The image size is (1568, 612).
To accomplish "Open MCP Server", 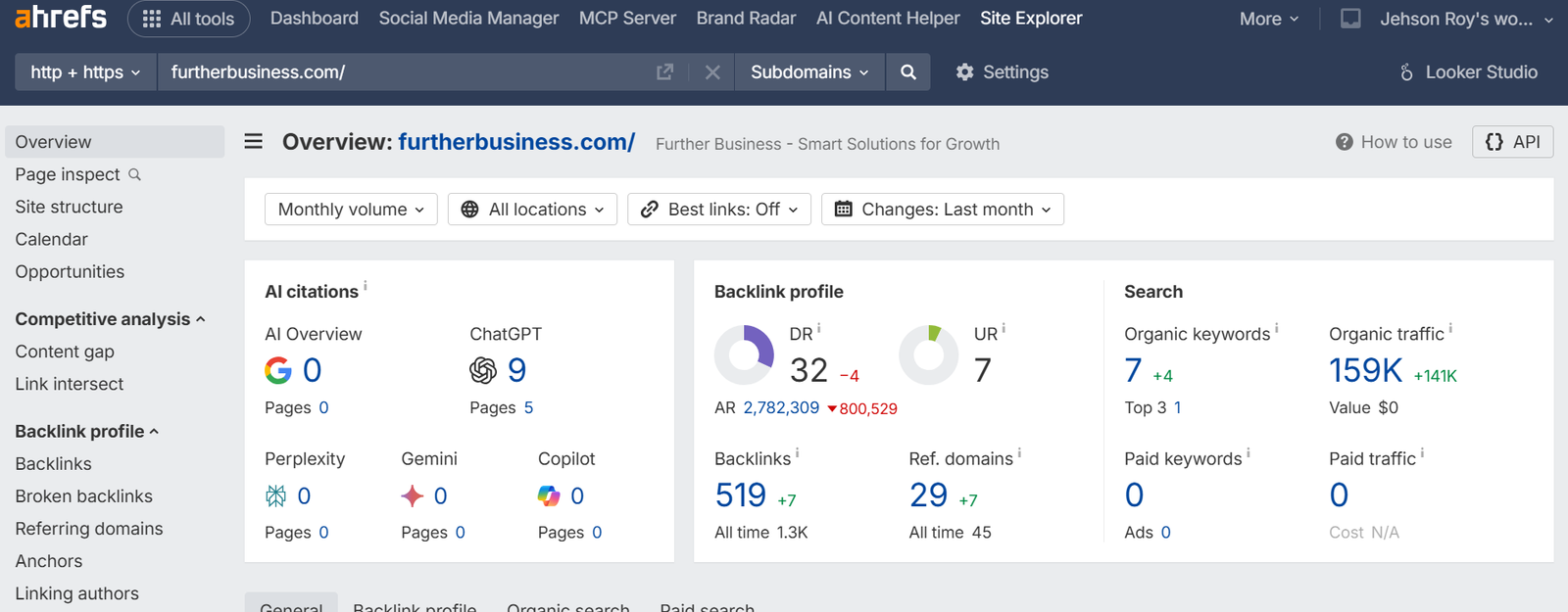I will [x=627, y=19].
